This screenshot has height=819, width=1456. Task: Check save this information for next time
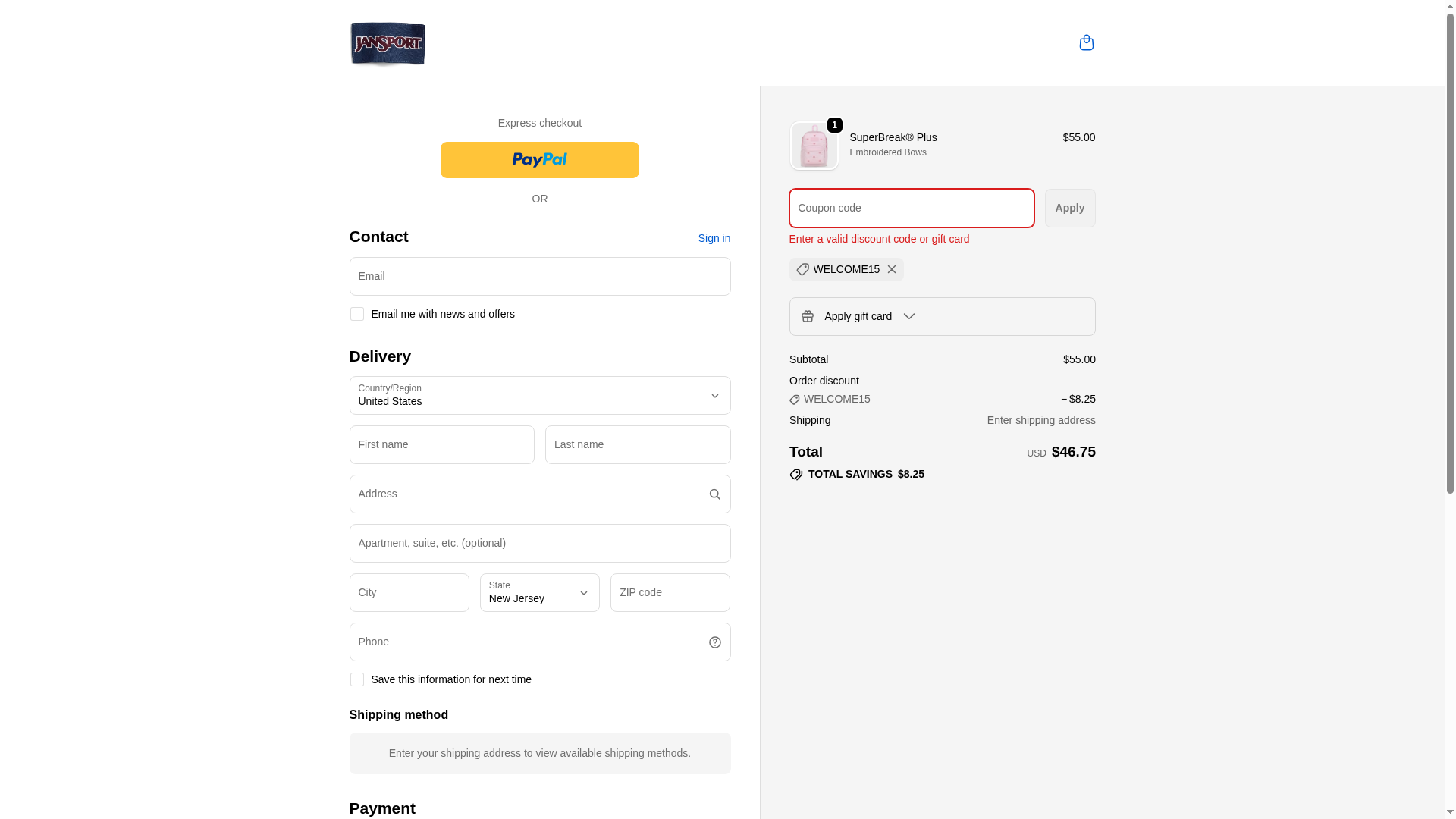[356, 679]
